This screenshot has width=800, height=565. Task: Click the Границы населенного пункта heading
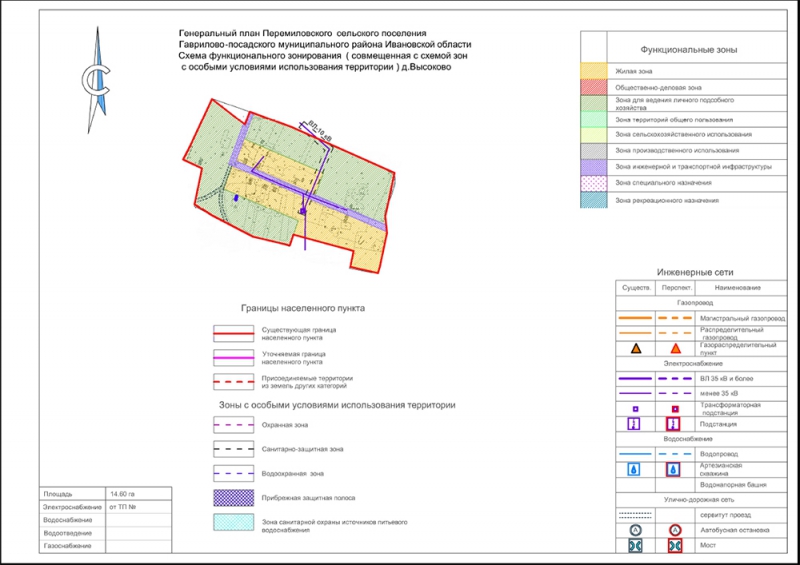(303, 308)
